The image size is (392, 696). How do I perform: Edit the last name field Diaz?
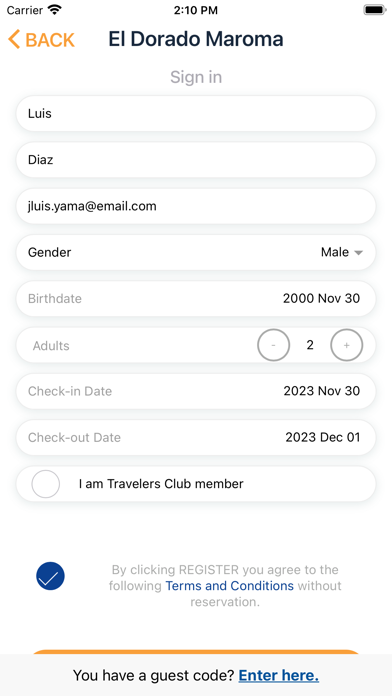pos(196,160)
